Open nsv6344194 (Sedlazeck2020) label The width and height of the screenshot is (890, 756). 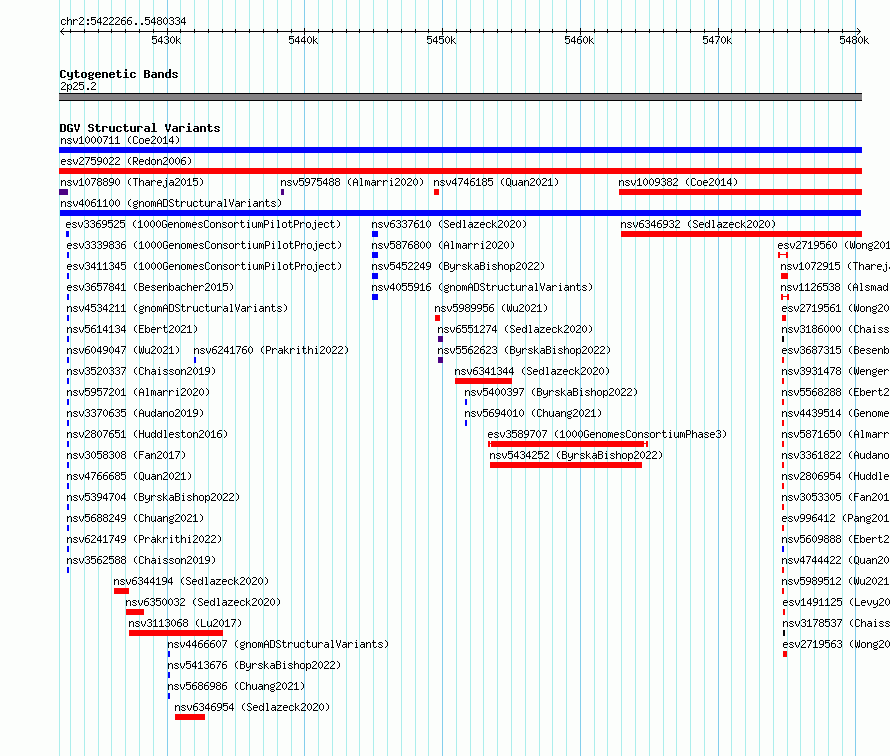(x=191, y=581)
